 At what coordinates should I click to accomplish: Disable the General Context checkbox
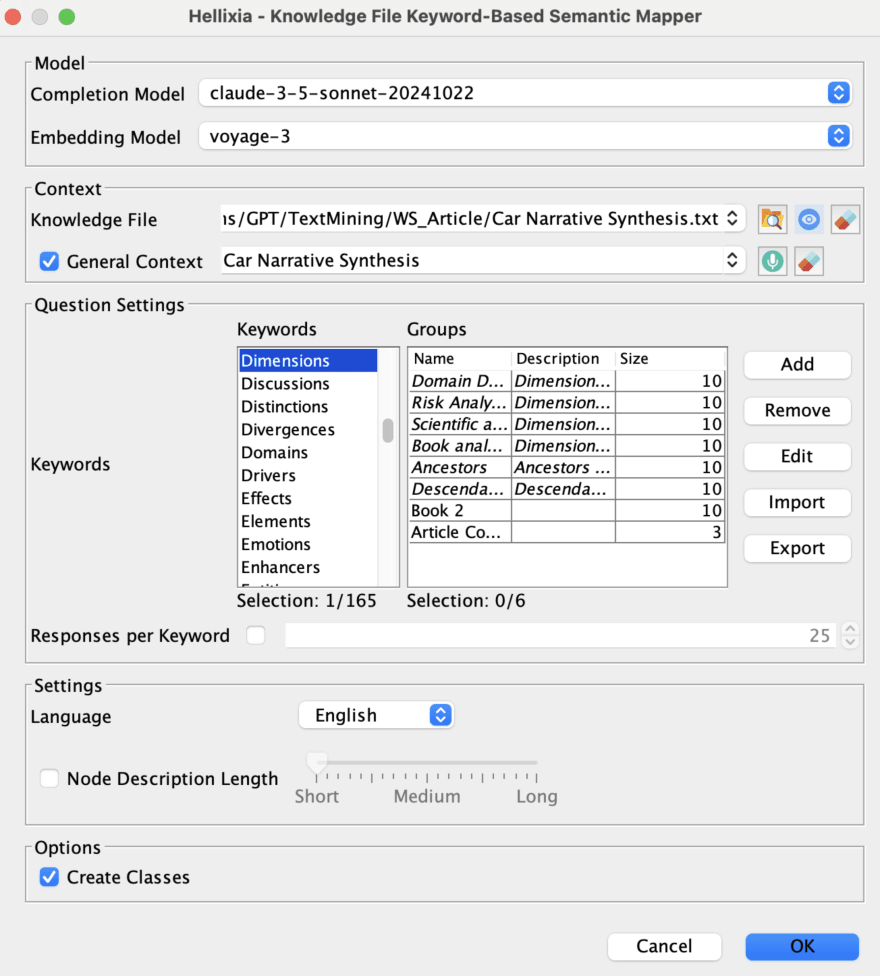click(x=49, y=261)
